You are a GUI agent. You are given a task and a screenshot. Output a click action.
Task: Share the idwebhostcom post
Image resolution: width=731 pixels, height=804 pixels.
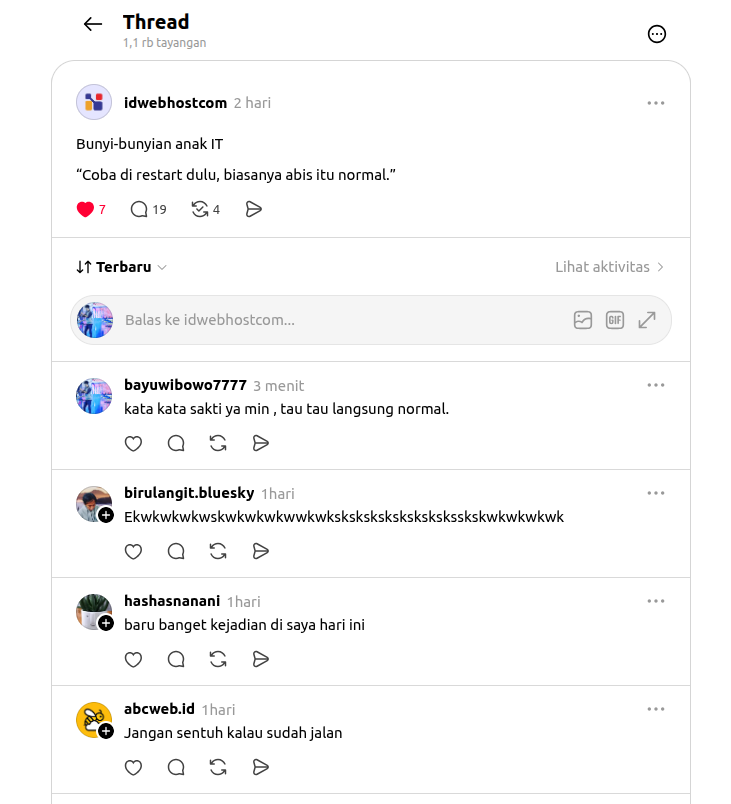pos(254,209)
